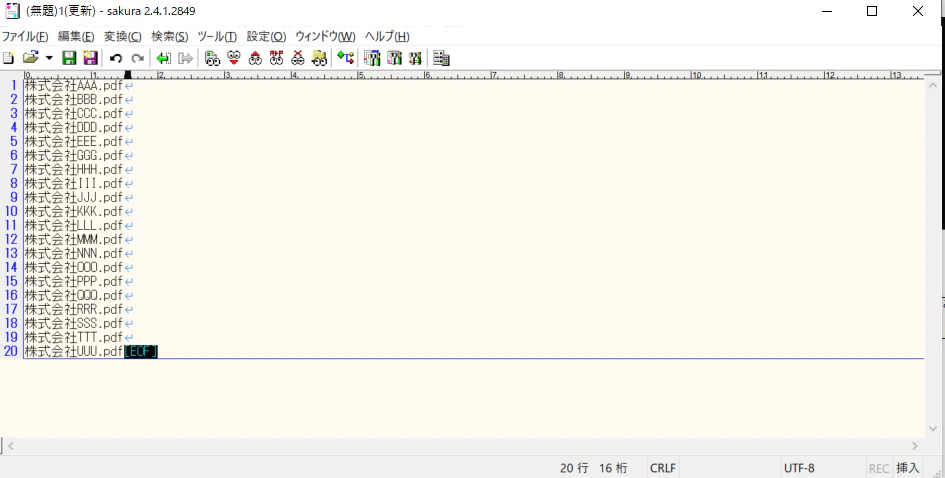Click the sakura app icon in title bar
This screenshot has width=945, height=478.
pyautogui.click(x=12, y=11)
